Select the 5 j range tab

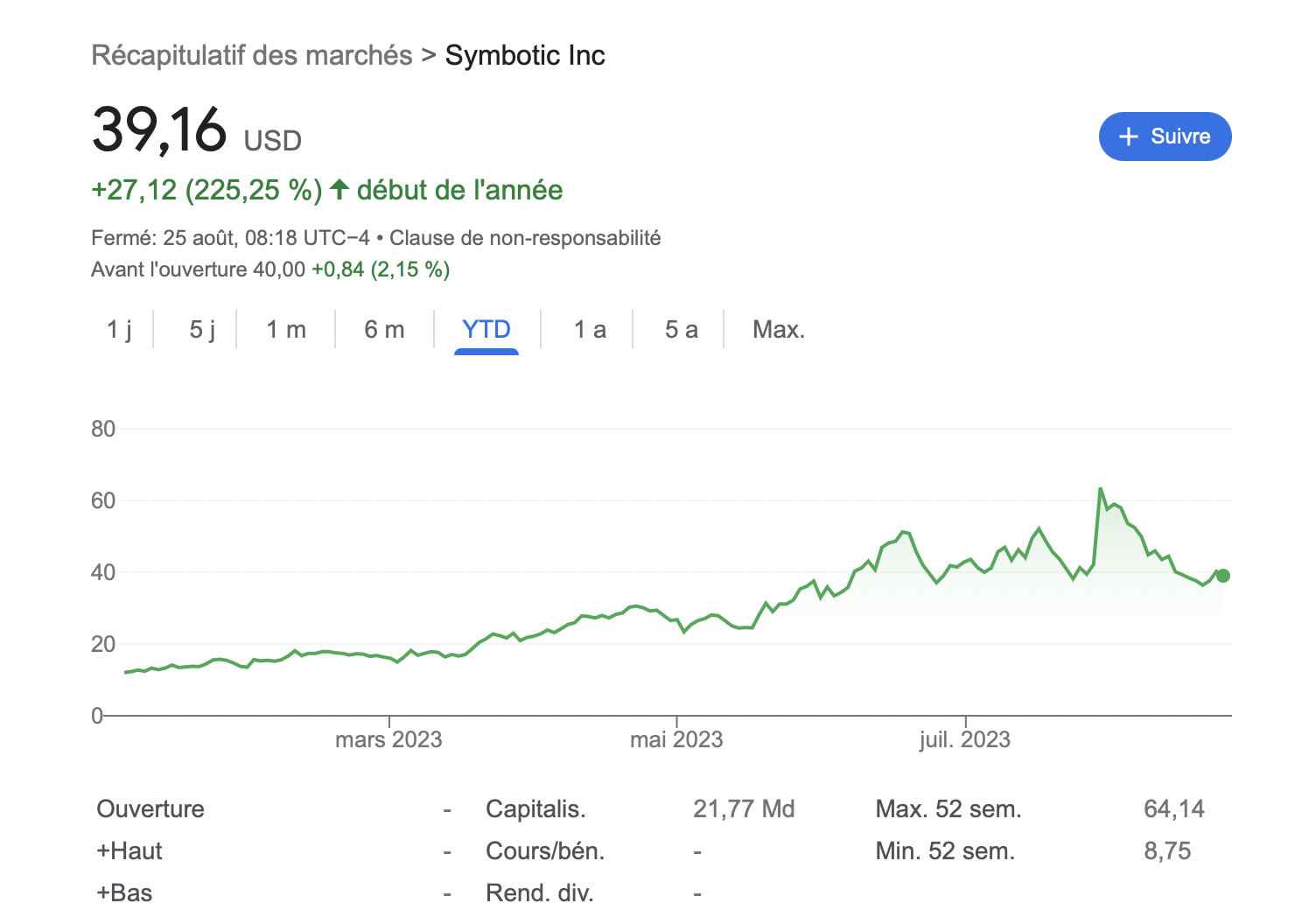(202, 329)
